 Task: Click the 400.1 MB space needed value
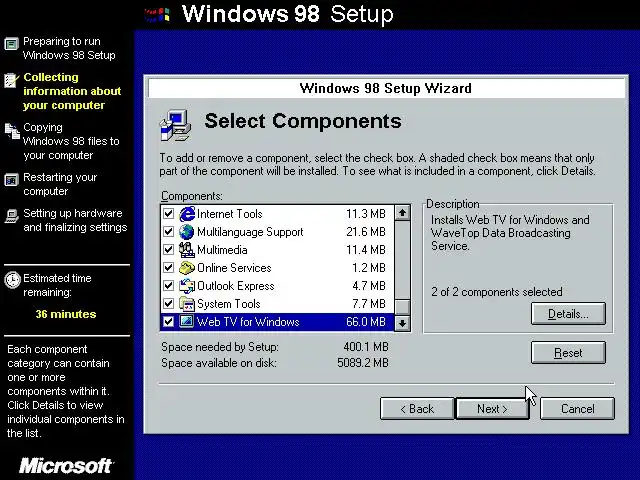pyautogui.click(x=366, y=347)
